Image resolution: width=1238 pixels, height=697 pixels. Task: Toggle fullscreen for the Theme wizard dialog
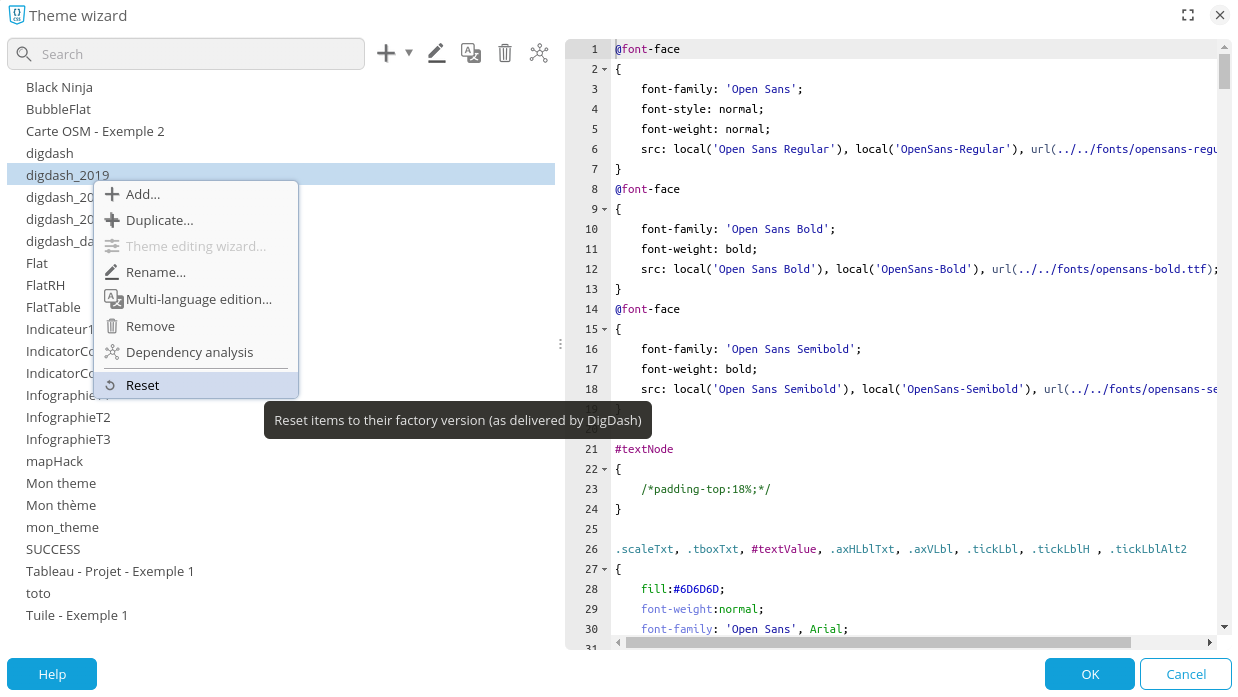pyautogui.click(x=1188, y=15)
